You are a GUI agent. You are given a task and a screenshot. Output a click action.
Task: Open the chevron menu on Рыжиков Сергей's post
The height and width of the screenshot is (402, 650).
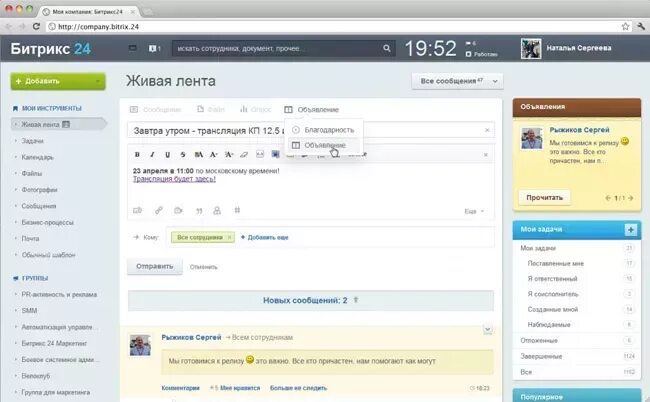coord(488,330)
